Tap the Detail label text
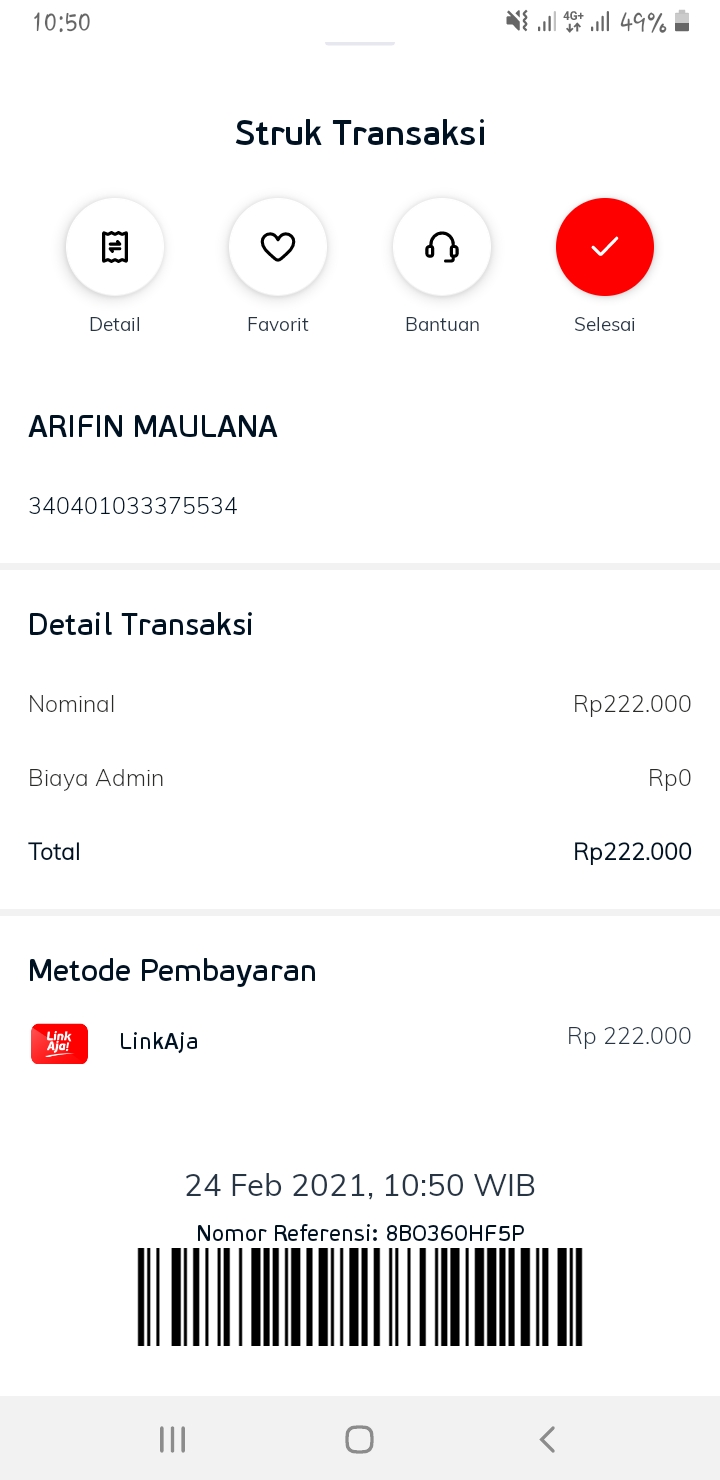The width and height of the screenshot is (720, 1480). tap(115, 324)
